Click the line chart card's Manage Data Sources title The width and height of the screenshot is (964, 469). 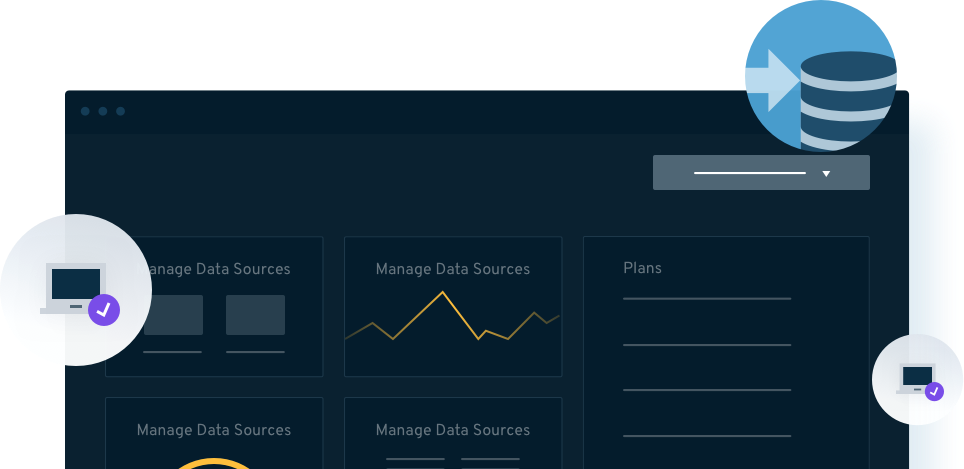[x=452, y=269]
